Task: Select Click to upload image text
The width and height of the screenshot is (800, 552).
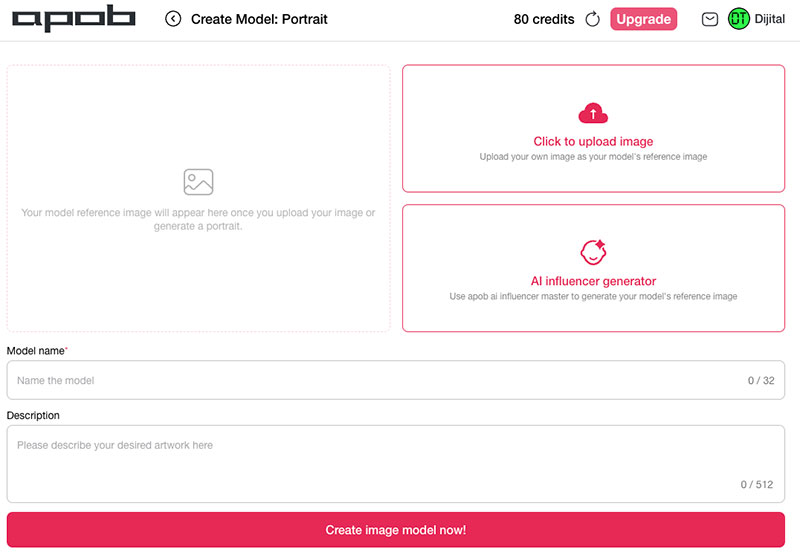Action: click(x=593, y=141)
